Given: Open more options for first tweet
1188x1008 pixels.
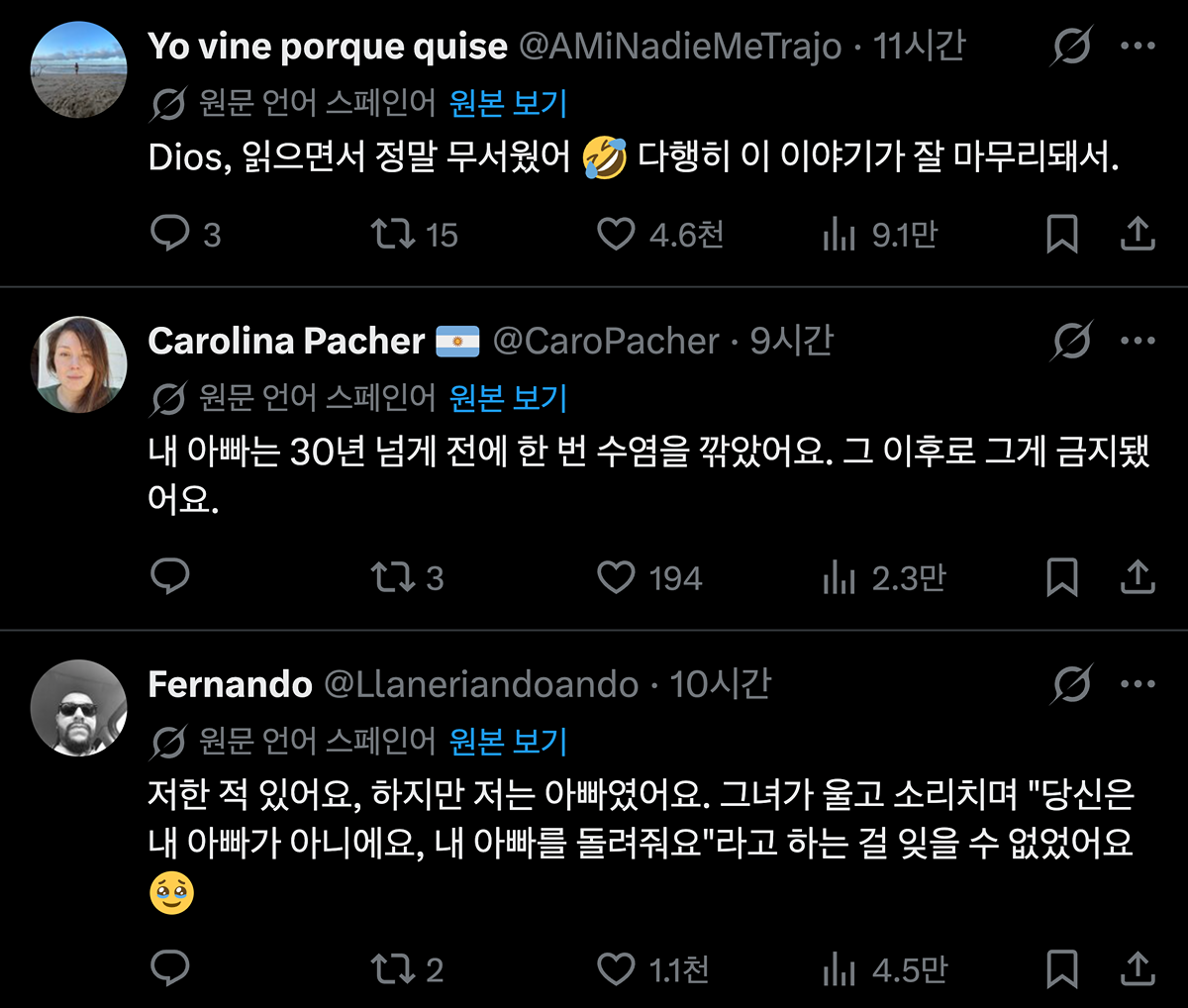Looking at the screenshot, I should 1138,46.
